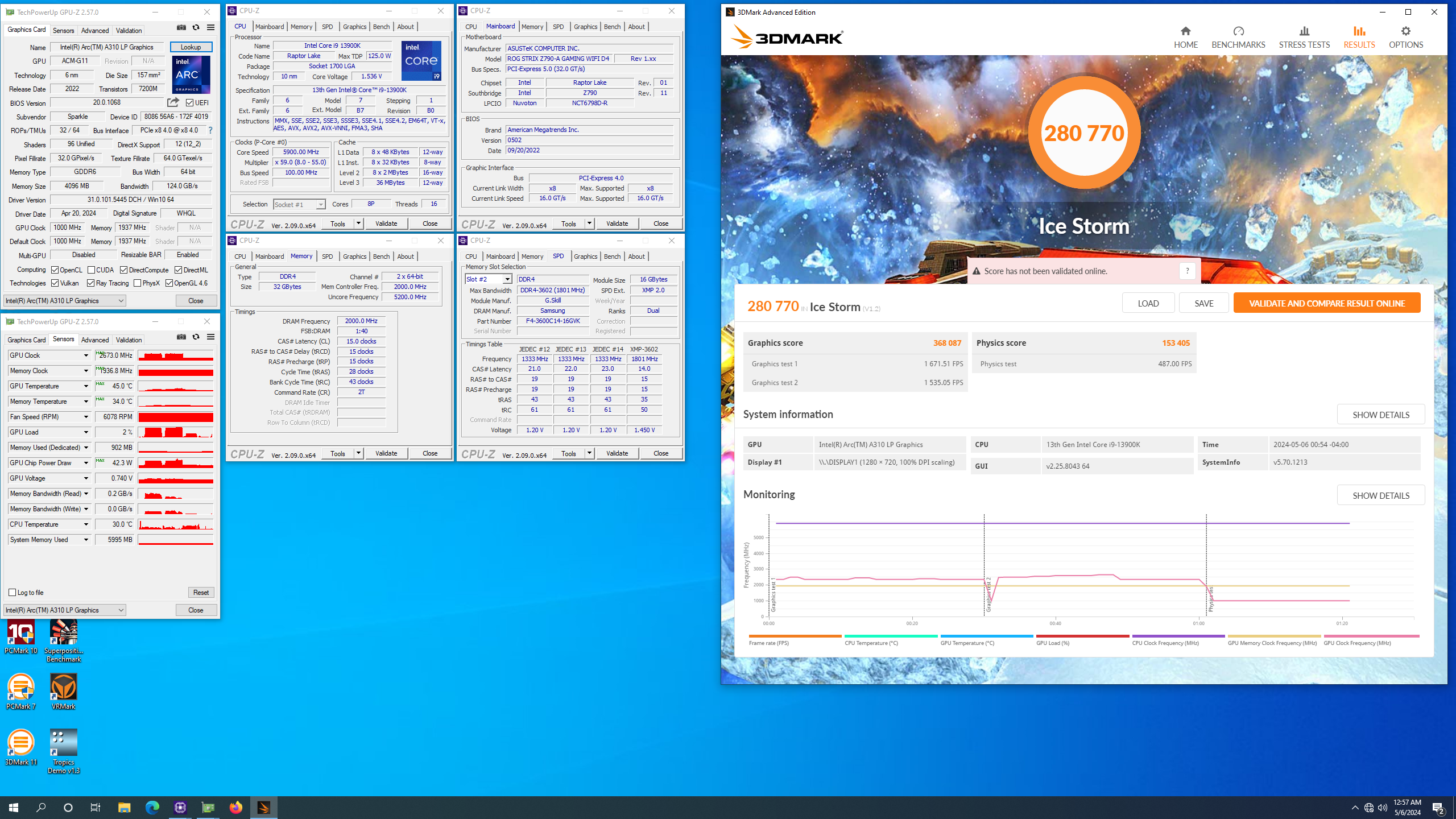Show details for System information
This screenshot has height=819, width=1456.
(x=1381, y=415)
